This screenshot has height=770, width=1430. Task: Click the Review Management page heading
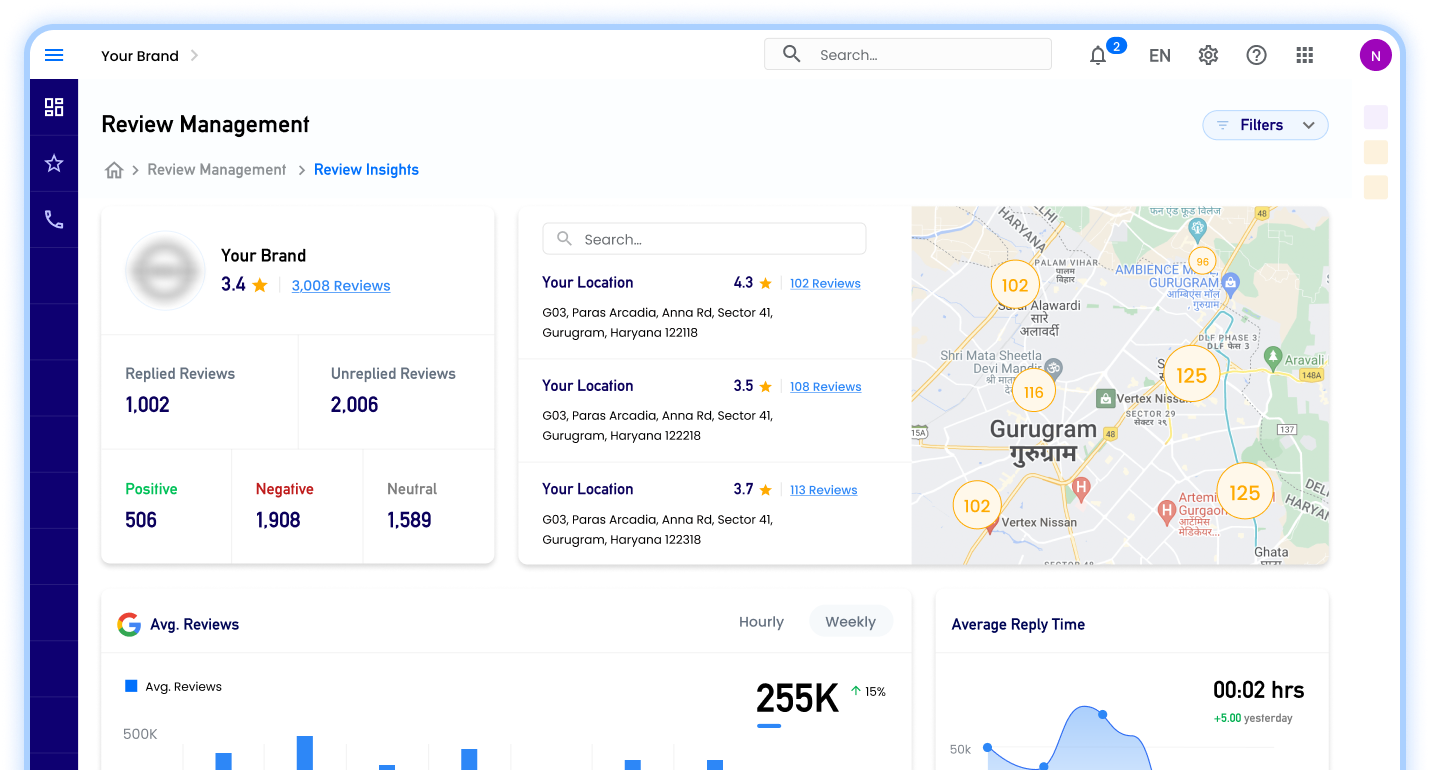(x=205, y=125)
